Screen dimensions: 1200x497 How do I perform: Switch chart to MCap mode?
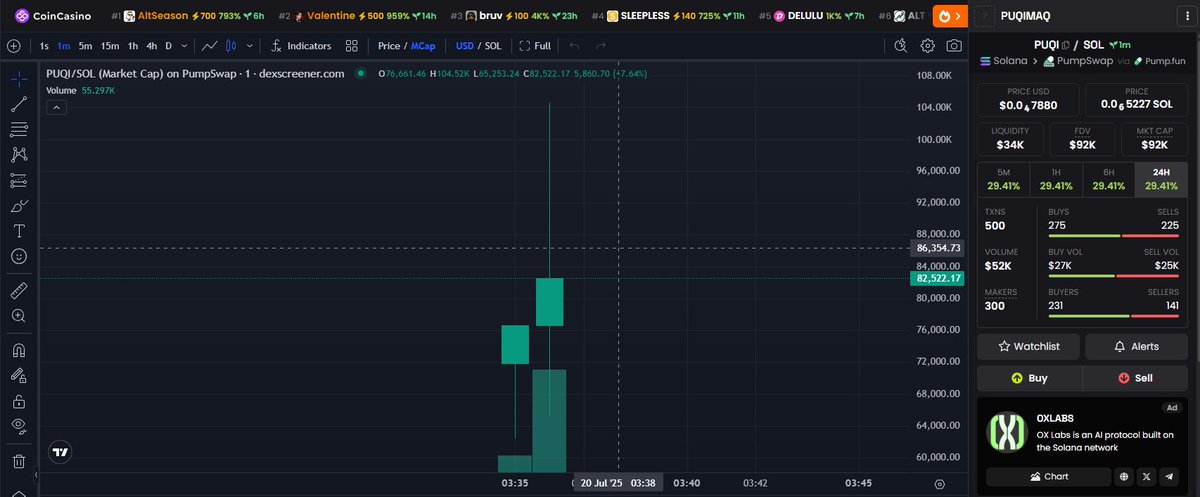pyautogui.click(x=423, y=46)
